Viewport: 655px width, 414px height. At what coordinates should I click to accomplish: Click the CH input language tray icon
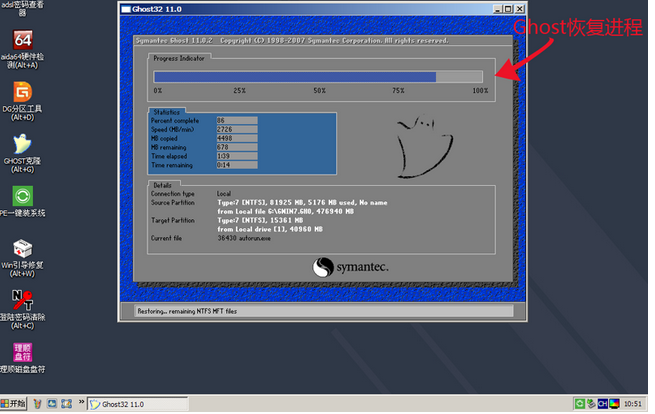602,404
